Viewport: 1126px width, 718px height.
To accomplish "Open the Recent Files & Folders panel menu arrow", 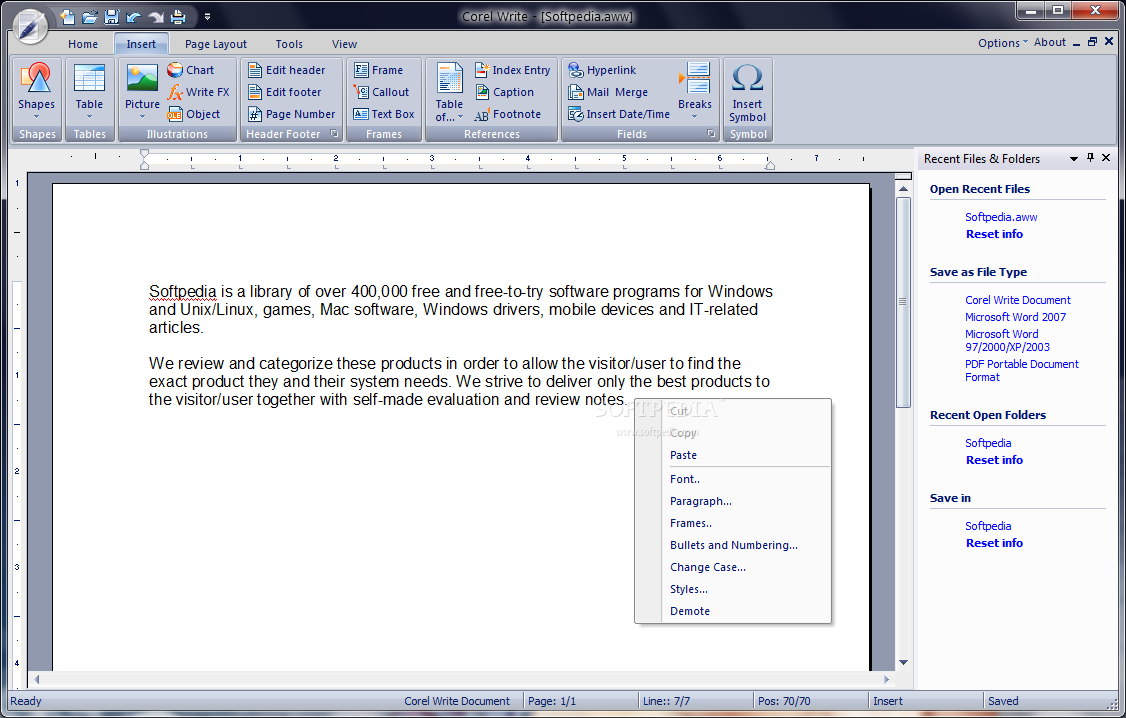I will click(x=1074, y=159).
